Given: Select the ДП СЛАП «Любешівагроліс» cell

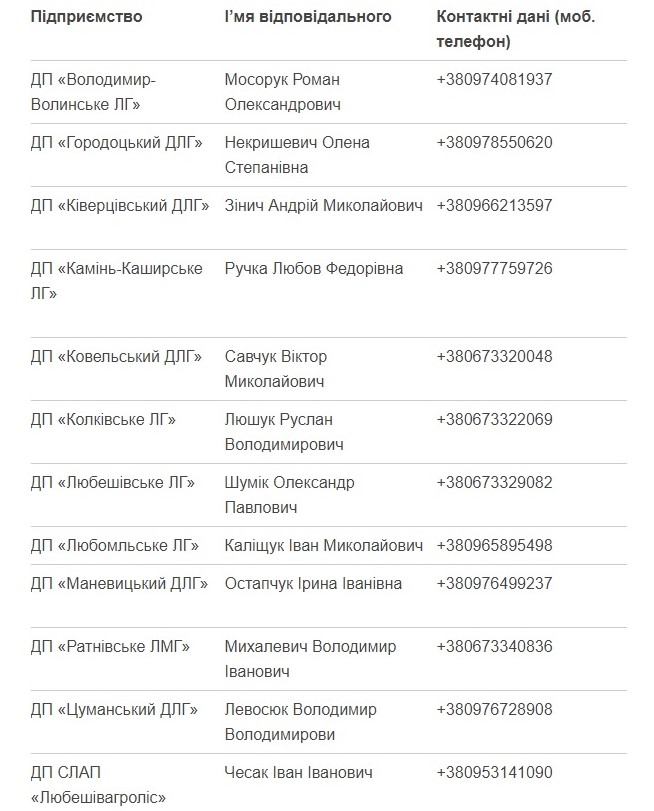Looking at the screenshot, I should [x=98, y=785].
